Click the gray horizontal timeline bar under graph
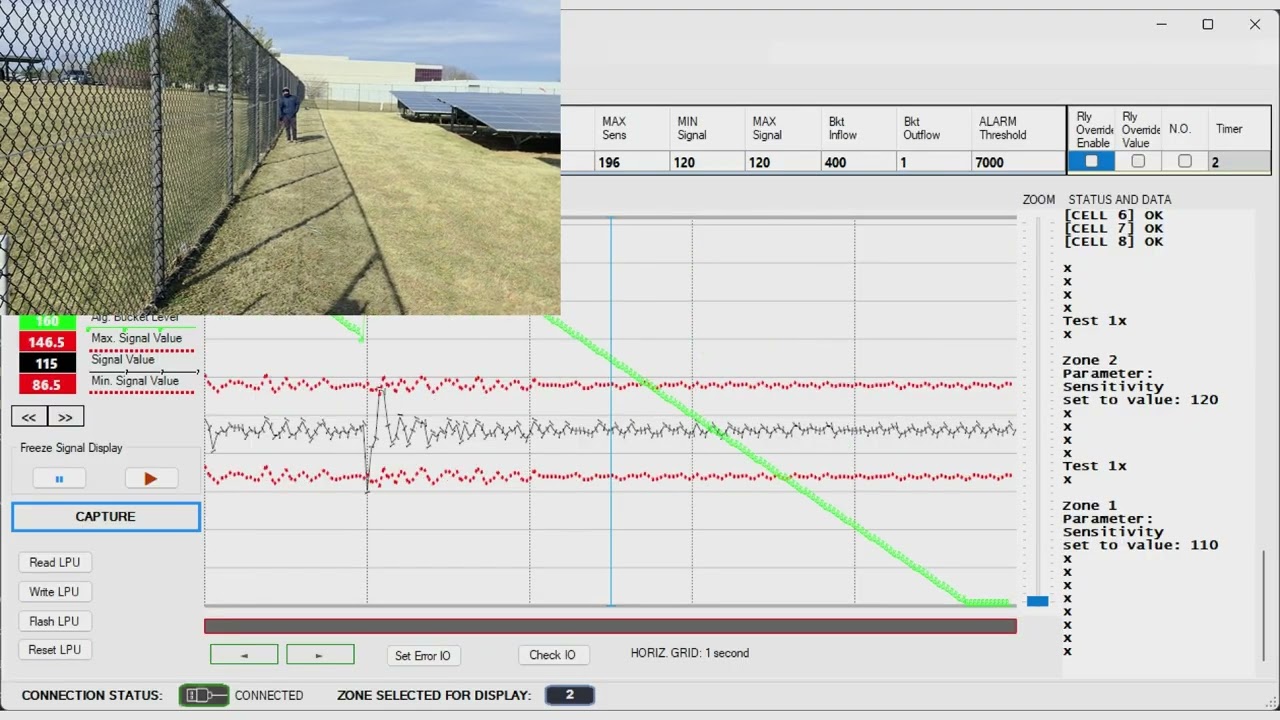Viewport: 1280px width, 720px height. point(610,626)
